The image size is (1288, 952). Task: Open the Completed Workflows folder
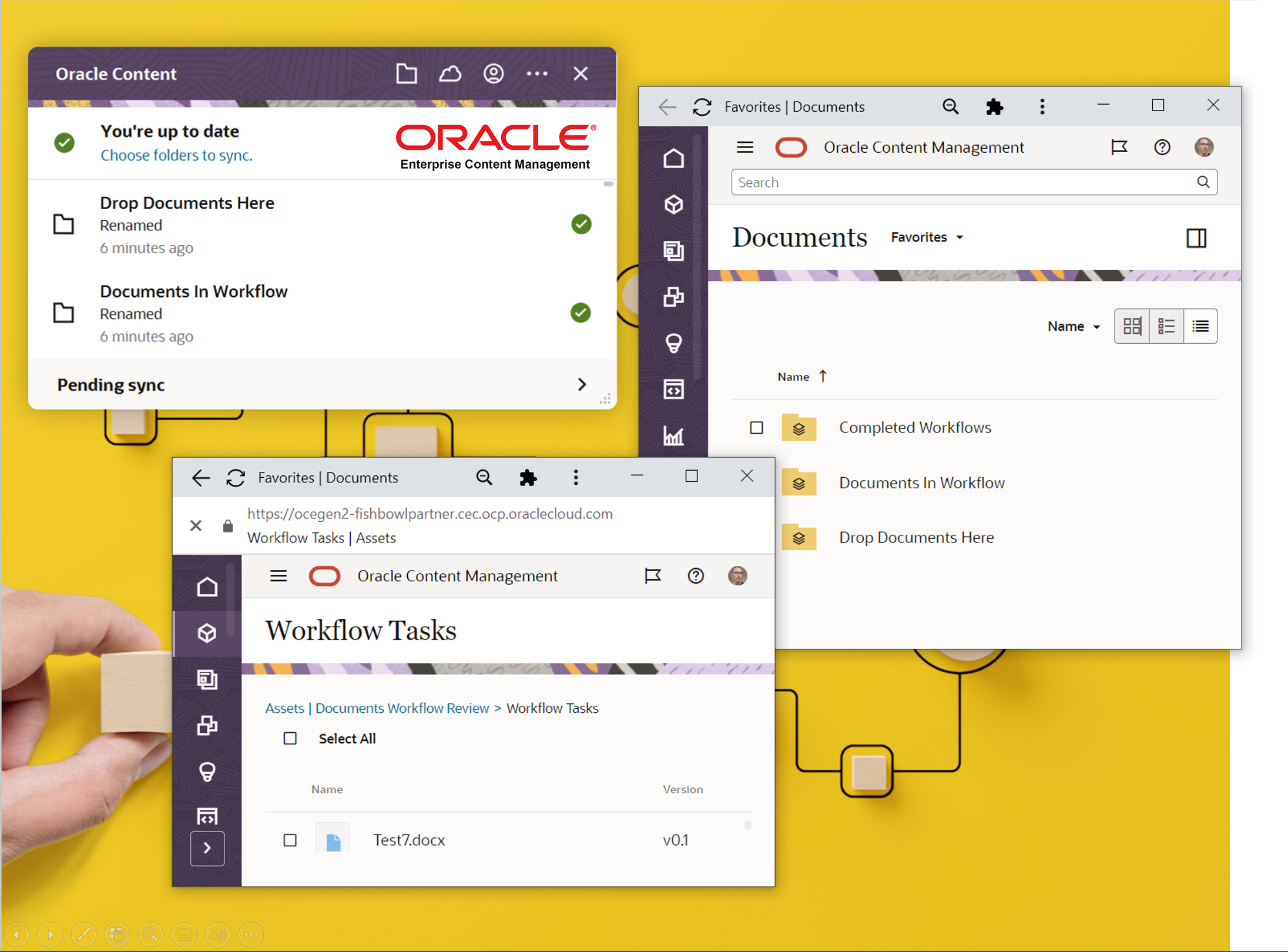[x=915, y=428]
